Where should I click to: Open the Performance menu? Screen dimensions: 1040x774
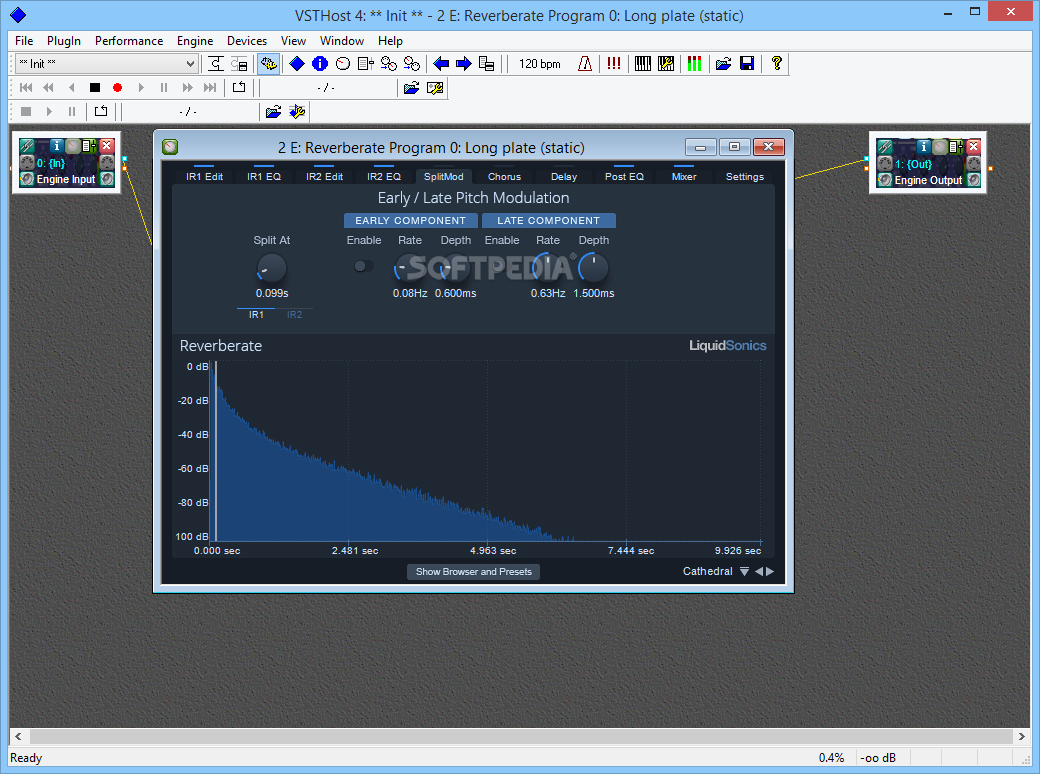point(129,40)
